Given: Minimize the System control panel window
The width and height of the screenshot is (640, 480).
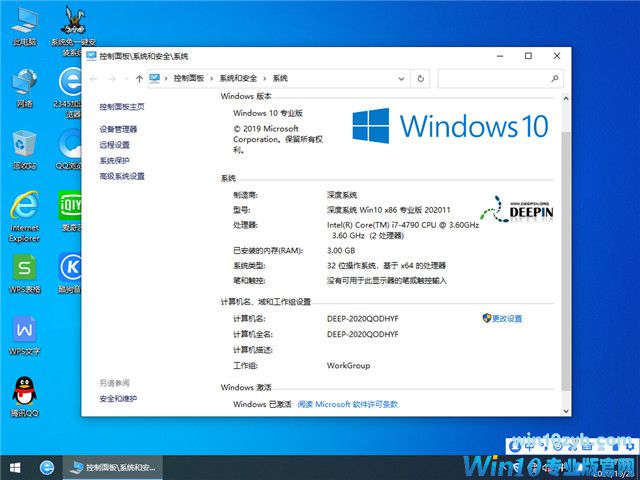Looking at the screenshot, I should point(500,56).
